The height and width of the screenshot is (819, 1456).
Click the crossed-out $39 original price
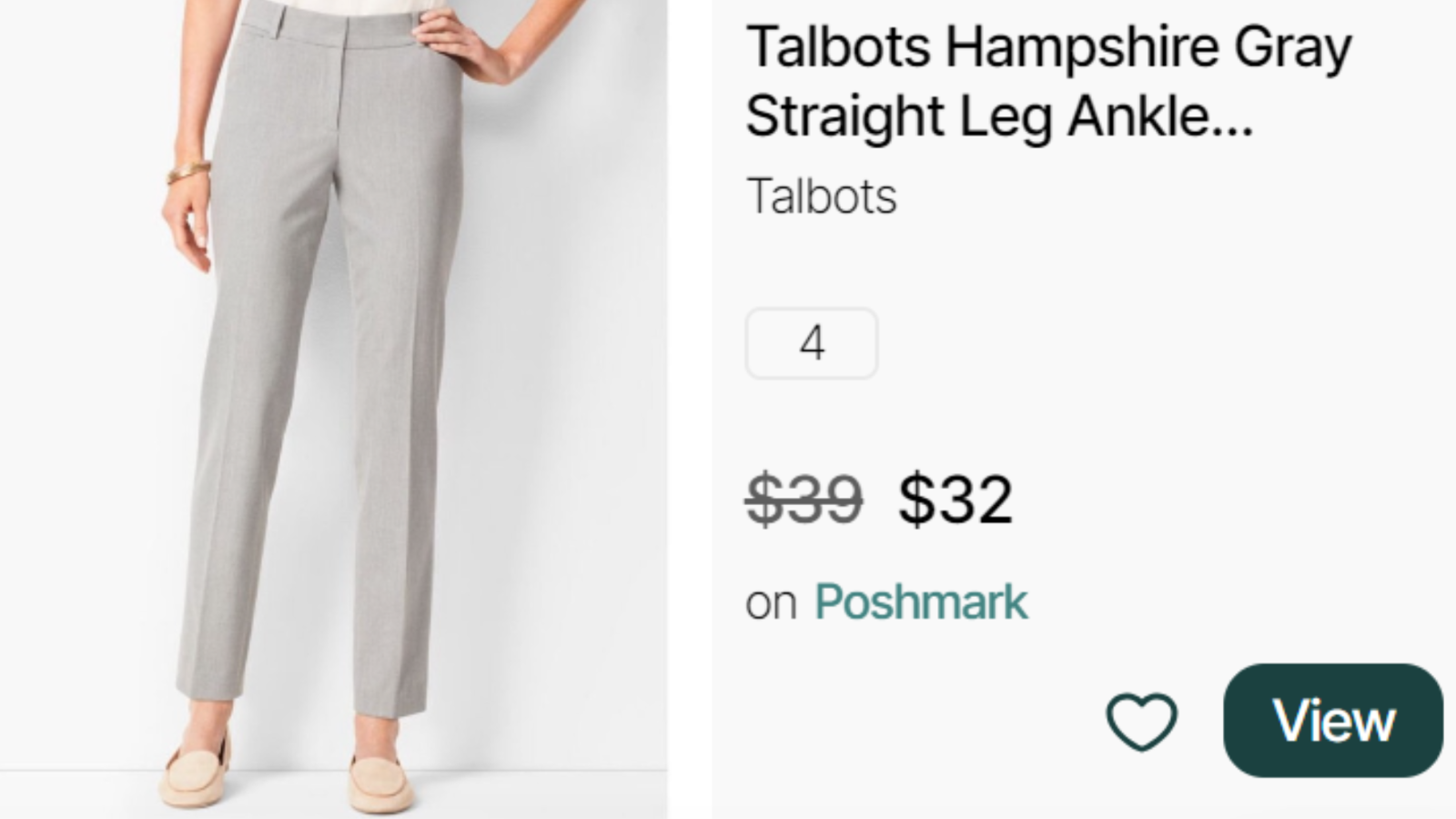(x=804, y=499)
